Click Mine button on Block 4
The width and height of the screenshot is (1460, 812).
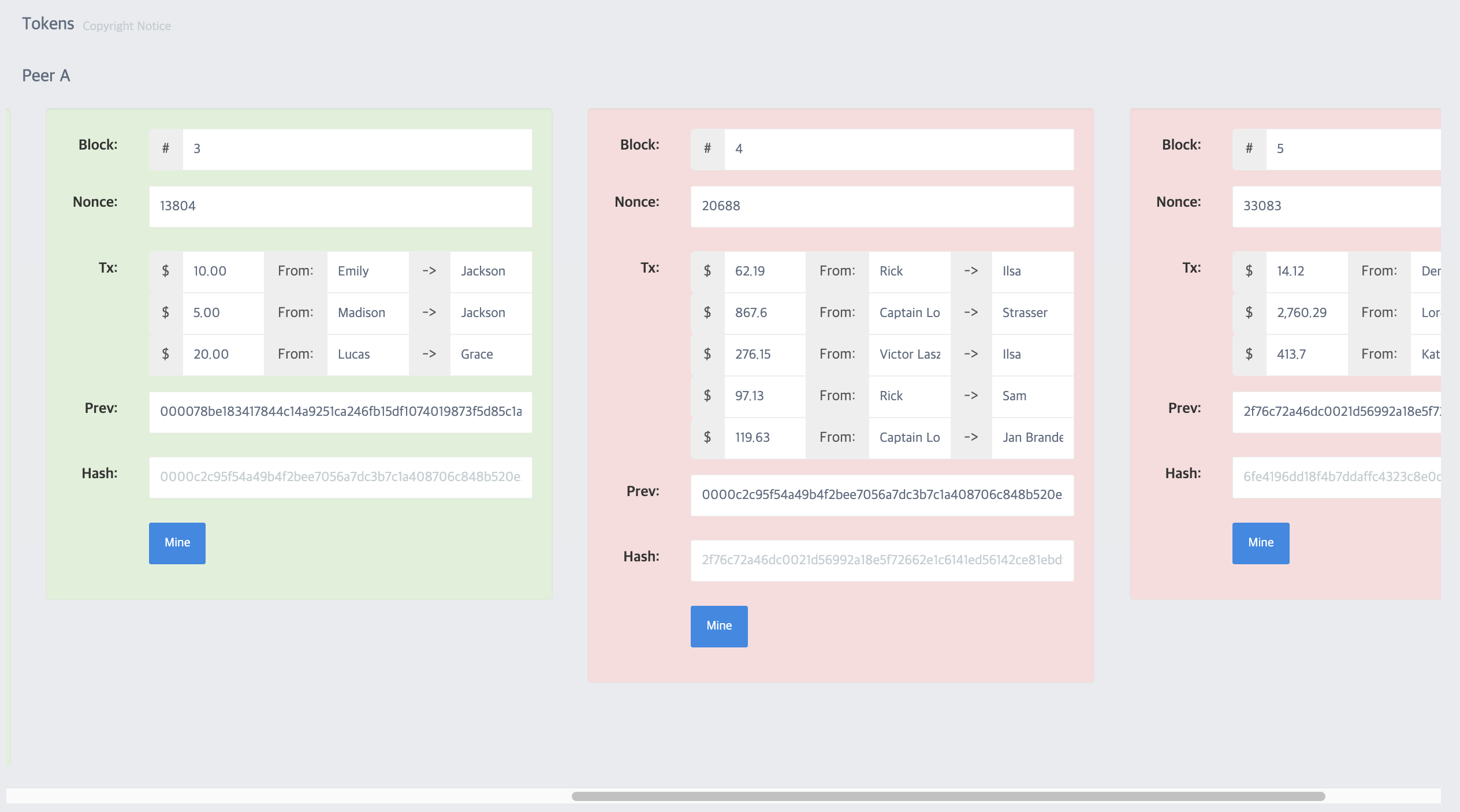click(718, 626)
